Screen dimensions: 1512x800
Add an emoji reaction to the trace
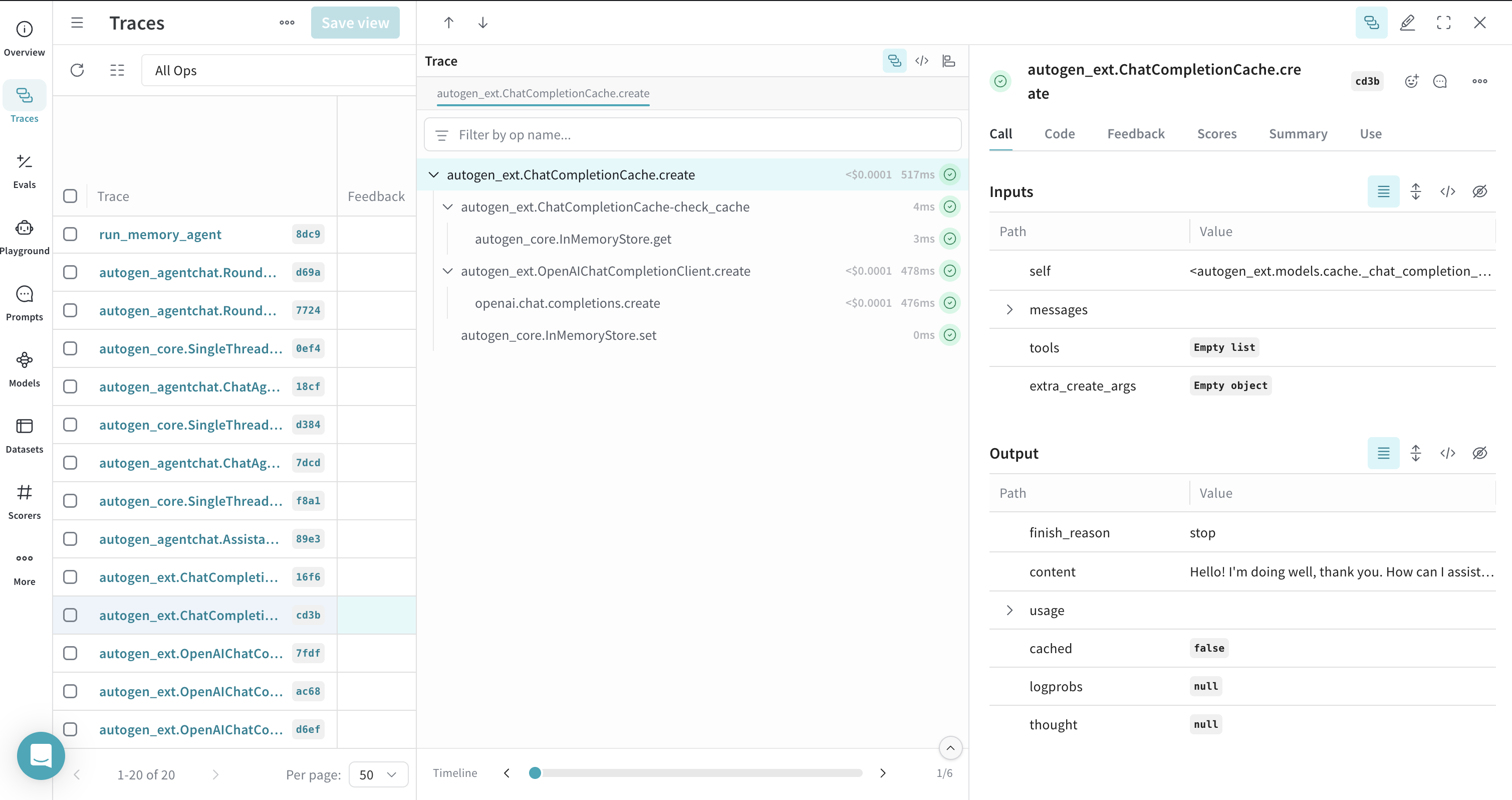click(x=1412, y=81)
